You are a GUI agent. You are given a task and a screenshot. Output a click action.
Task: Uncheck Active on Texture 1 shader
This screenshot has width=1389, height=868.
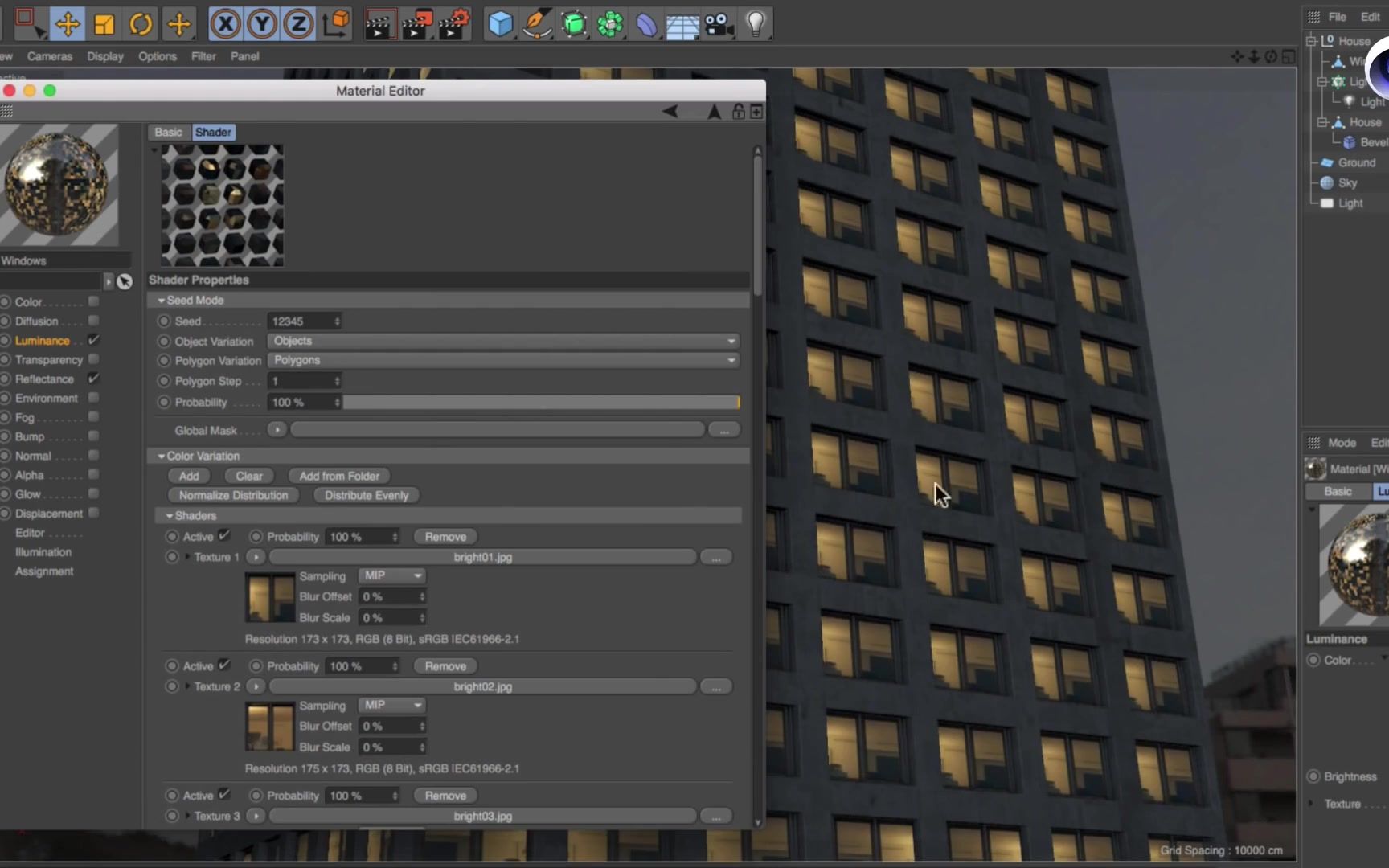(x=223, y=535)
